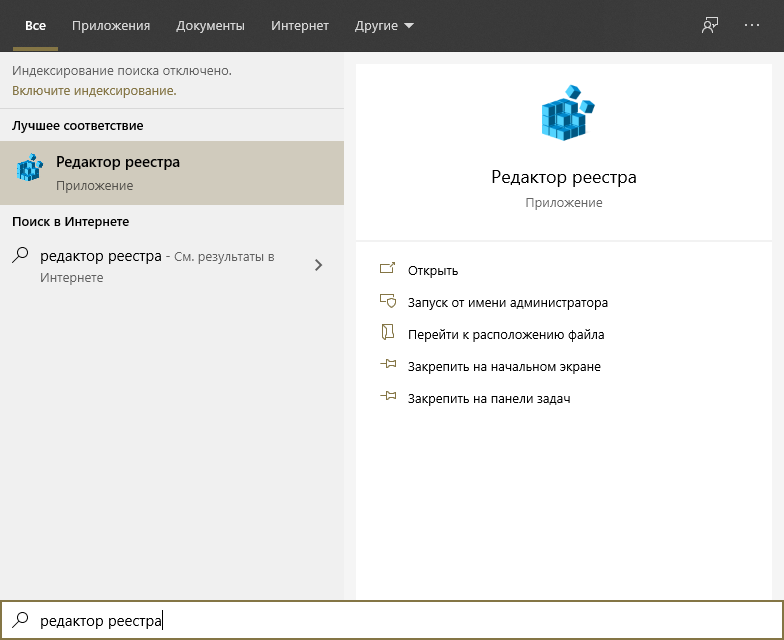Click the pin icon for панели задач
The height and width of the screenshot is (640, 784).
[x=388, y=396]
